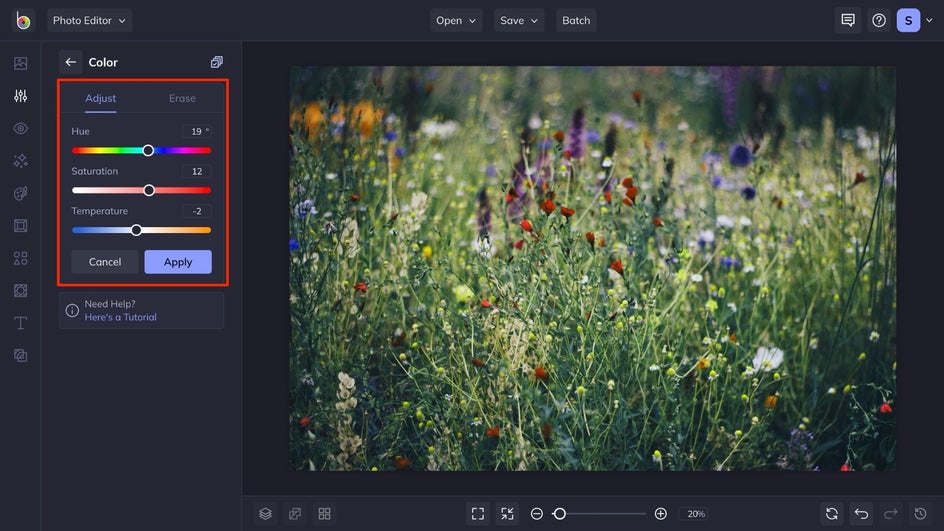The height and width of the screenshot is (531, 944).
Task: Open the Text tool in sidebar
Action: pos(20,323)
